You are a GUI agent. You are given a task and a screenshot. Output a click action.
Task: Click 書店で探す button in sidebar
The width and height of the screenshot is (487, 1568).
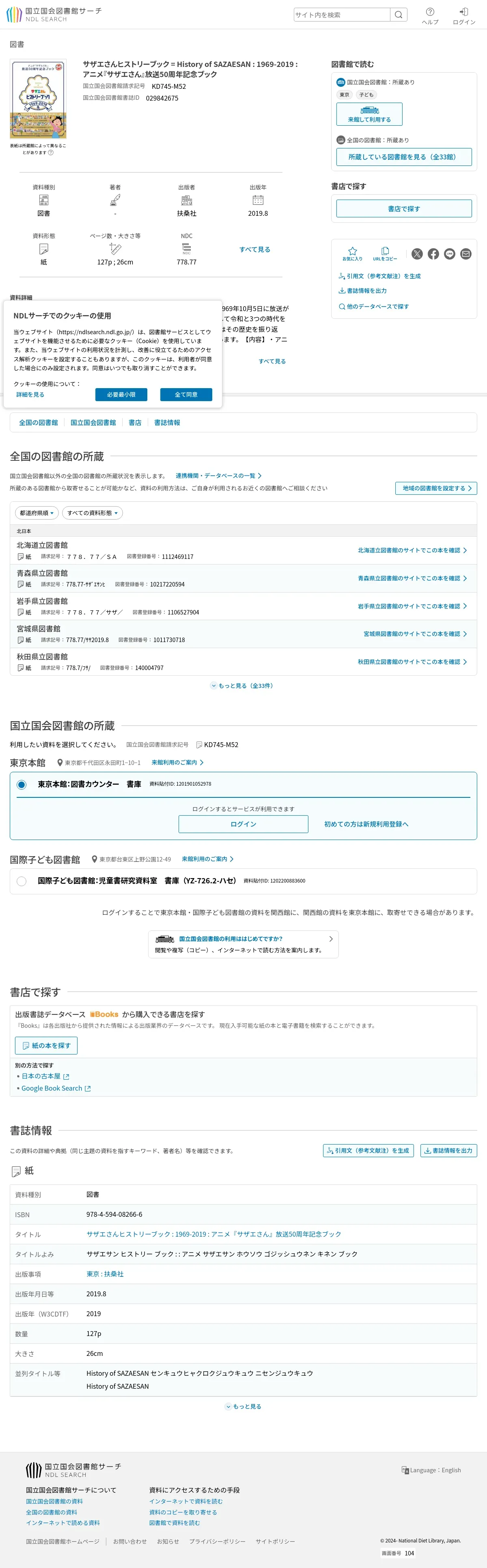(404, 209)
